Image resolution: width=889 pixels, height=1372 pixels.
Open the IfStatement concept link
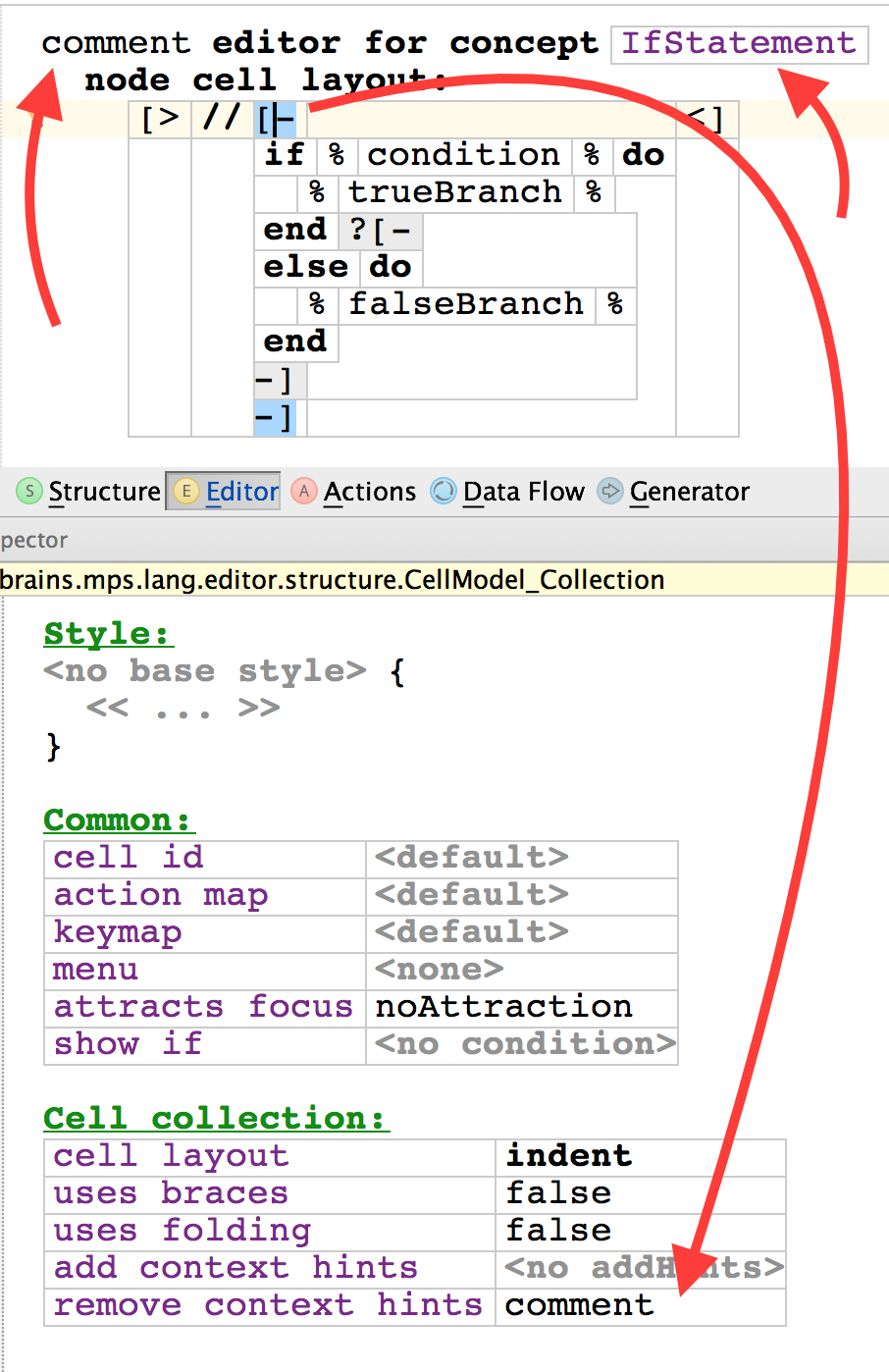coord(738,43)
